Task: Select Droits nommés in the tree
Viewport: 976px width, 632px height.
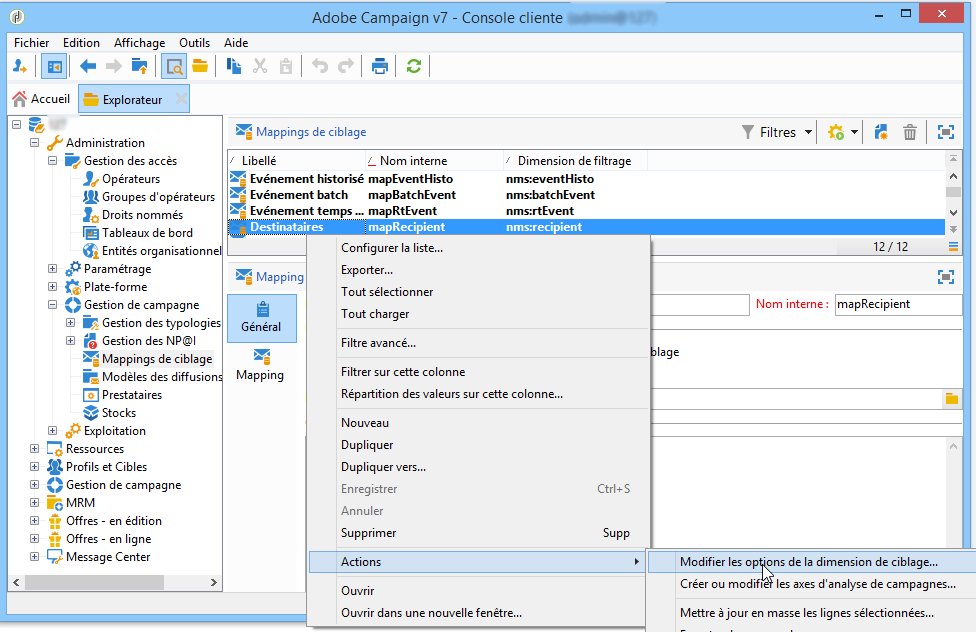Action: pyautogui.click(x=143, y=215)
